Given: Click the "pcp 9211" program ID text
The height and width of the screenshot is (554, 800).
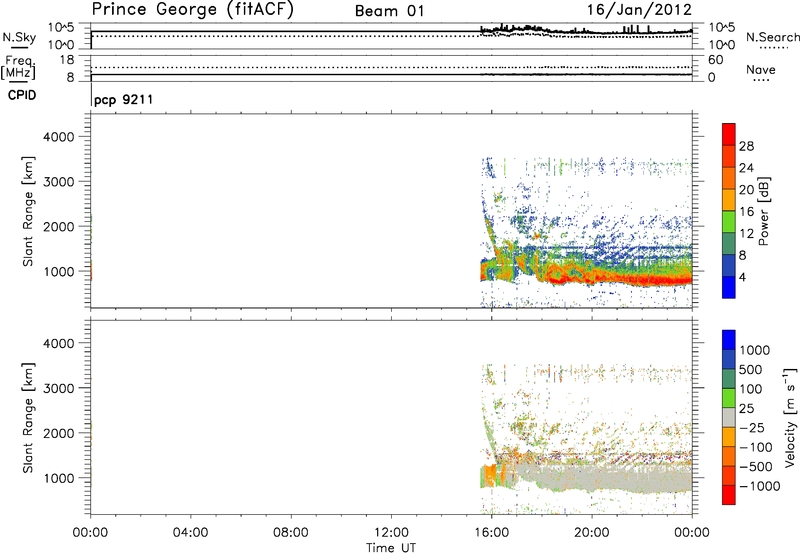Looking at the screenshot, I should click(123, 99).
